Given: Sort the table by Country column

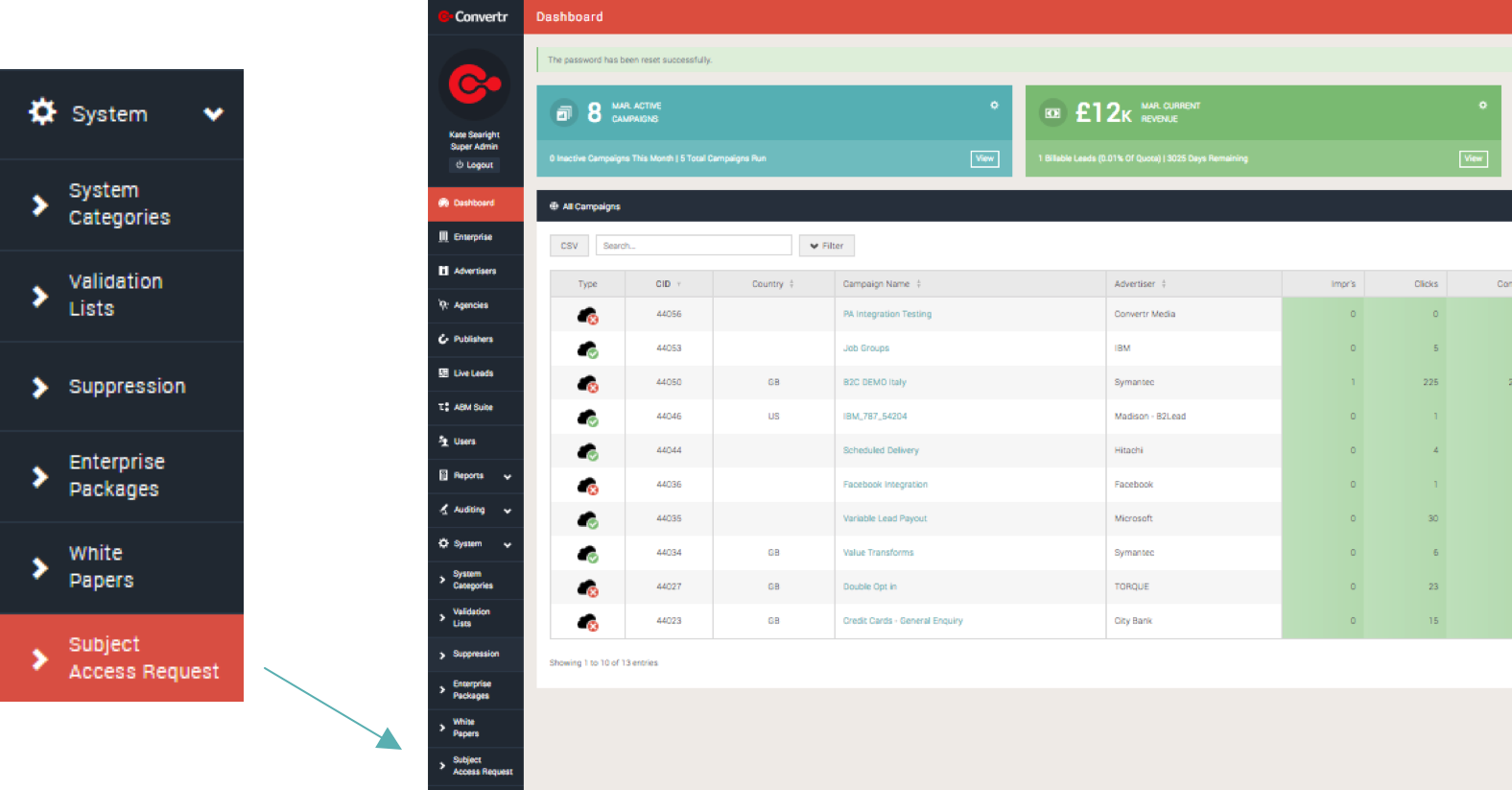Looking at the screenshot, I should (773, 284).
